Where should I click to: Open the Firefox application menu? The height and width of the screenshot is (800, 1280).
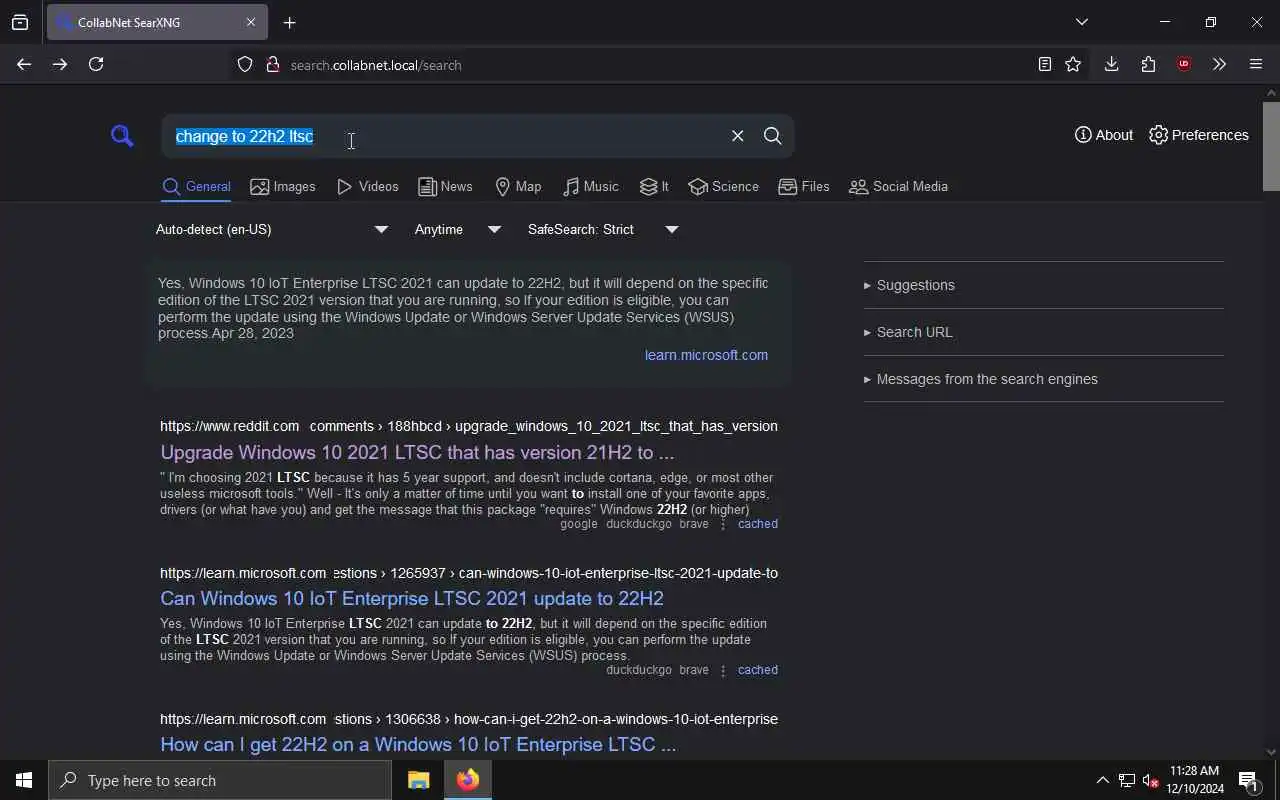pyautogui.click(x=1256, y=64)
